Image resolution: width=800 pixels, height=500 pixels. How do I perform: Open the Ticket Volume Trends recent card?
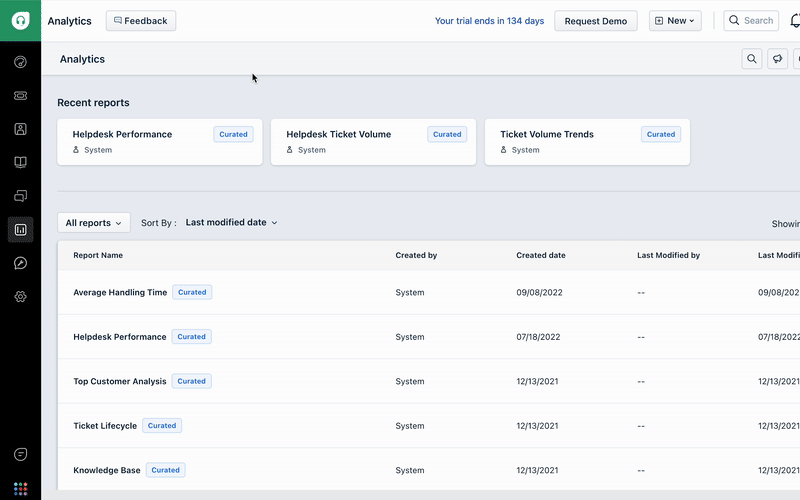point(587,142)
